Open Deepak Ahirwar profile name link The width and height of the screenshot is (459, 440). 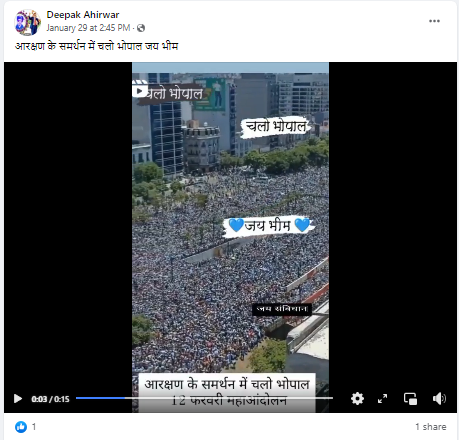point(83,15)
